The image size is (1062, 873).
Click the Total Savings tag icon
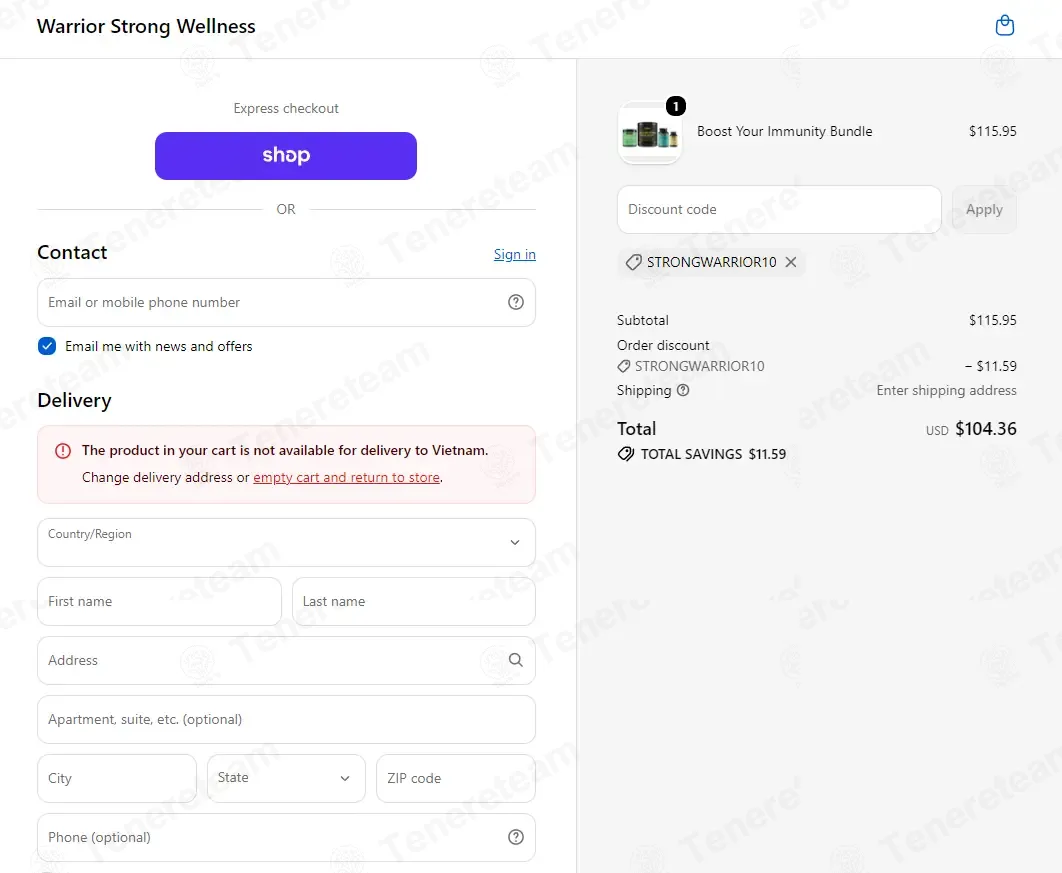[626, 454]
